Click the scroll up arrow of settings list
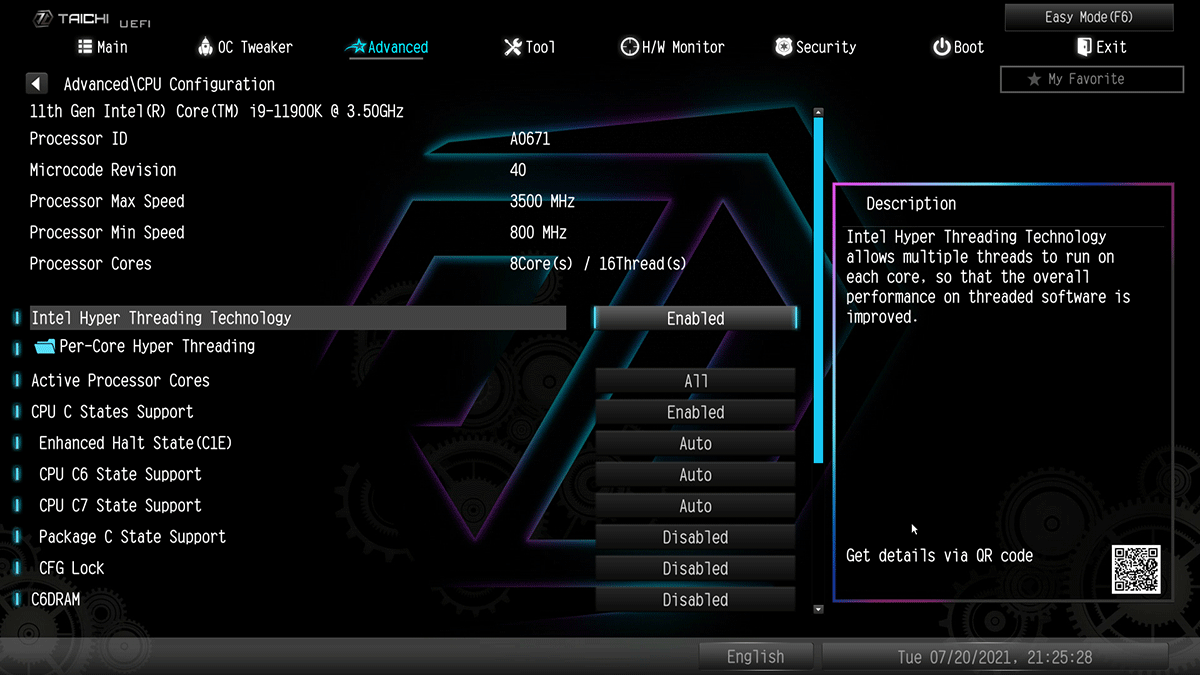The image size is (1200, 675). [818, 112]
